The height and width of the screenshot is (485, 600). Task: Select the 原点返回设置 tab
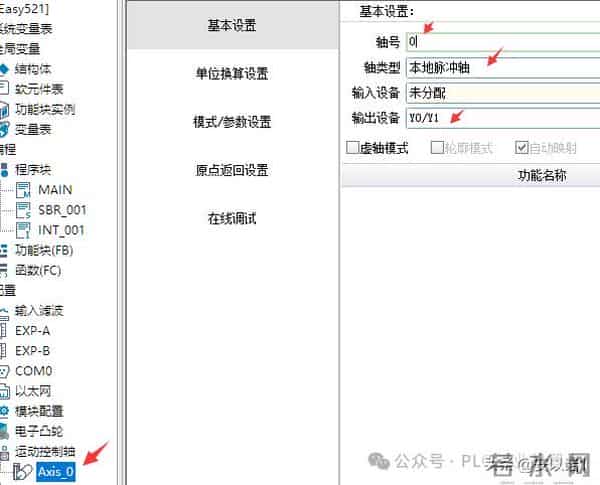(232, 170)
